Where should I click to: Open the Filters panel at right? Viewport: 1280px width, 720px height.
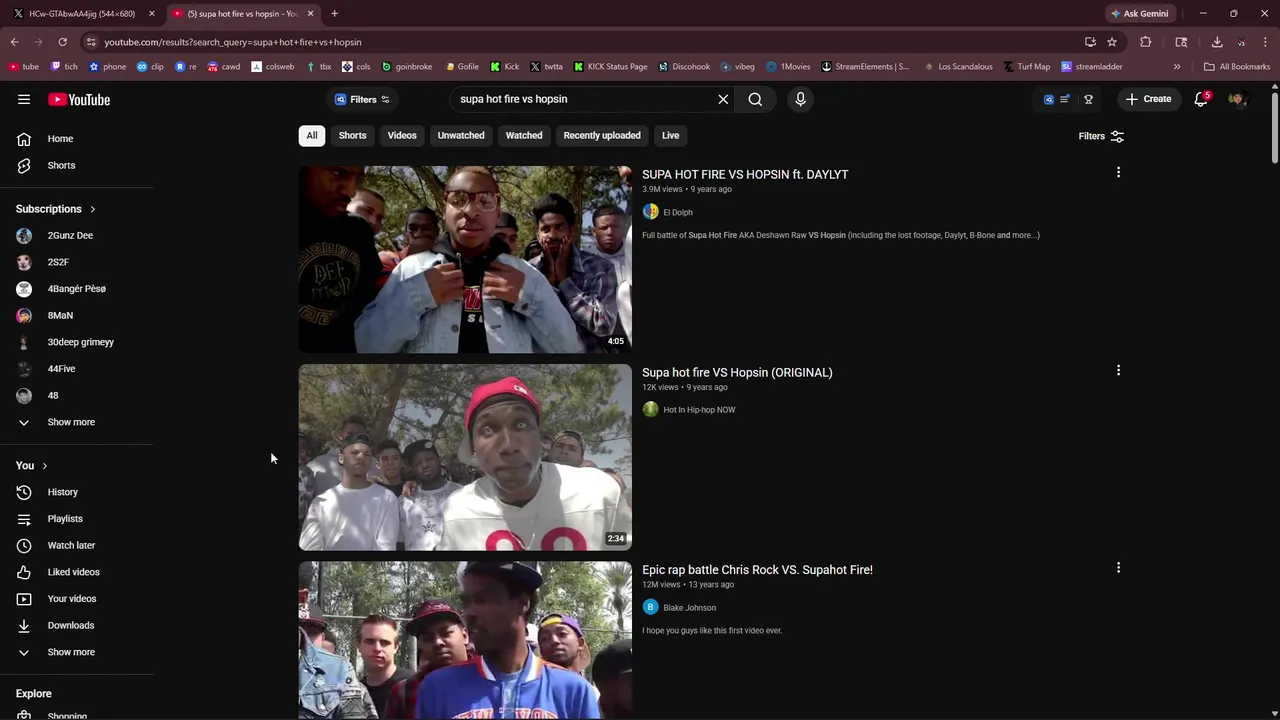[x=1101, y=136]
